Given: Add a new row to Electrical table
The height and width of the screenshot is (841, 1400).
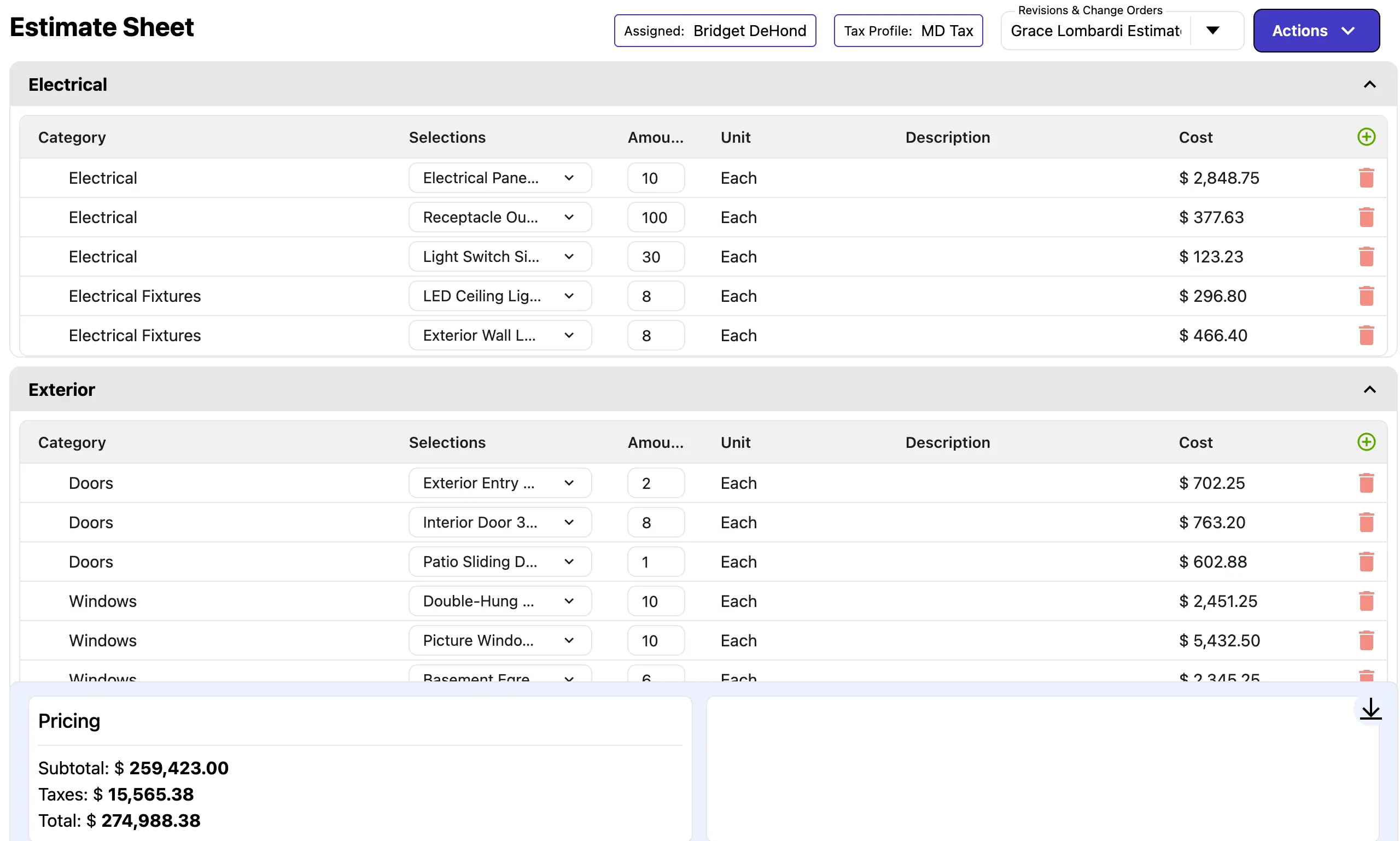Looking at the screenshot, I should click(1366, 137).
